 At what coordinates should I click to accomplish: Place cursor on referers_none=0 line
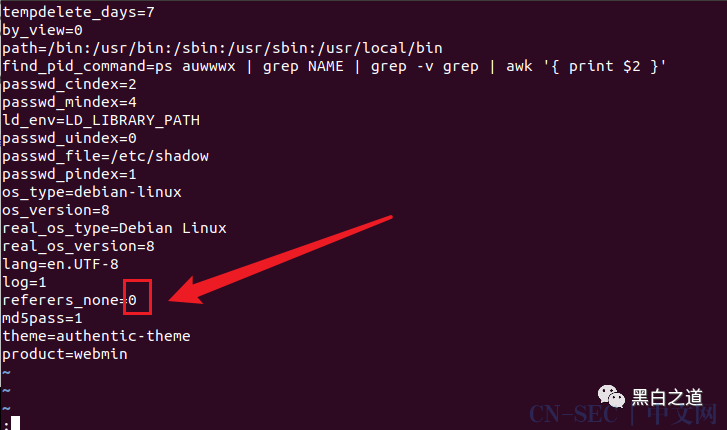pos(70,300)
